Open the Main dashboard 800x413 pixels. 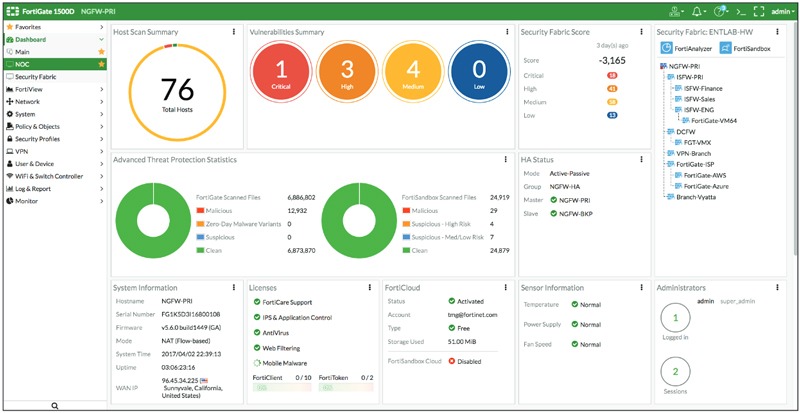coord(55,52)
